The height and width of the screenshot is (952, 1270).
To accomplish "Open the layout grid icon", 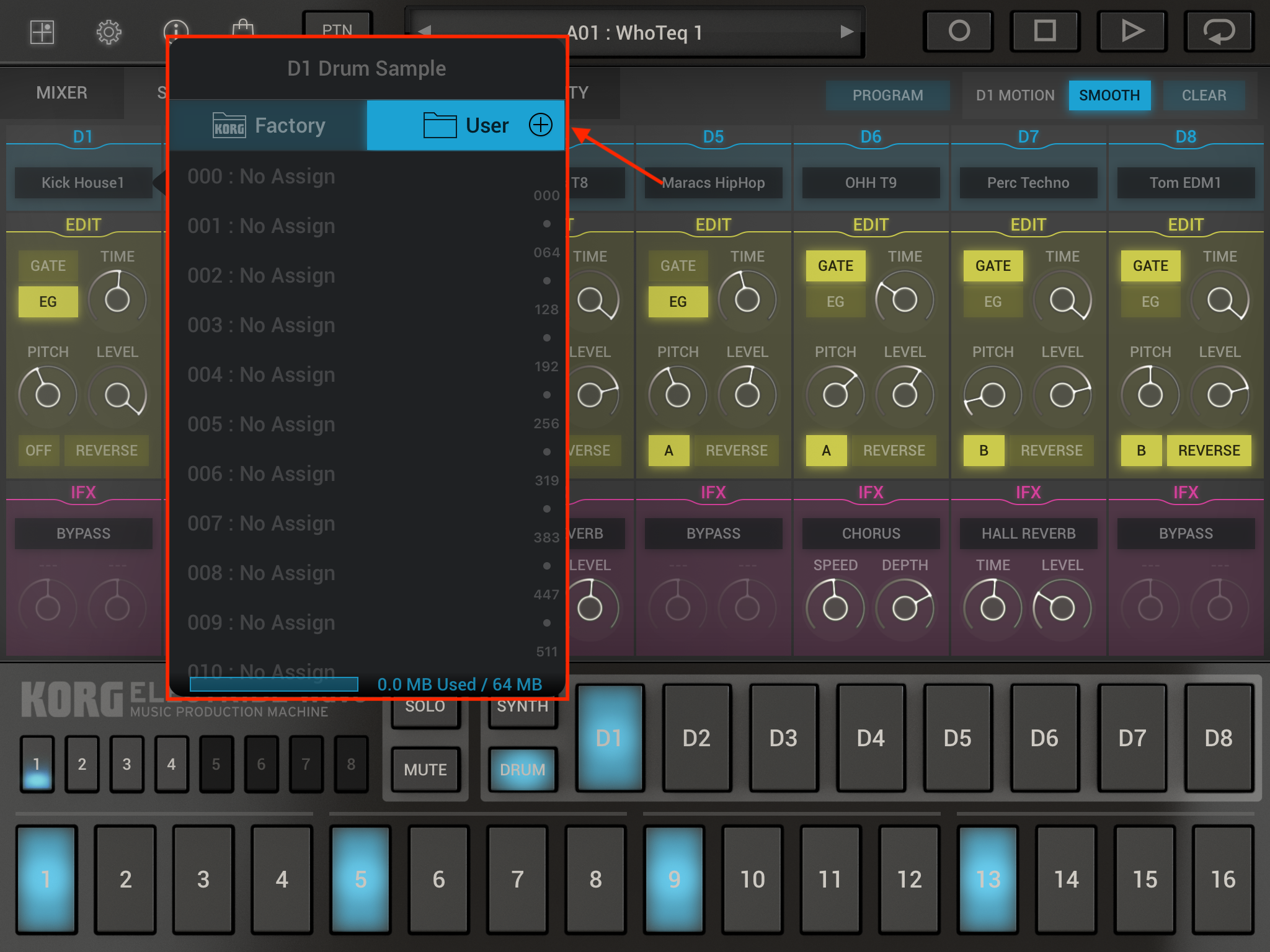I will pos(42,32).
